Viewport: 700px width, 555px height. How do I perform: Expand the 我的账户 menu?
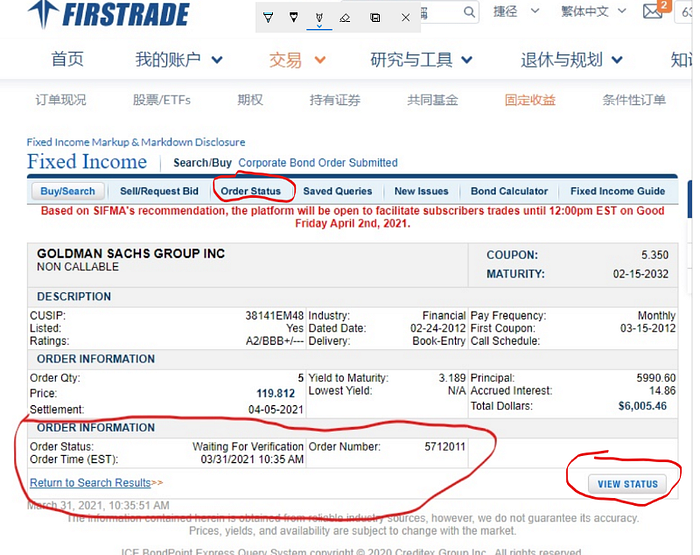pyautogui.click(x=179, y=59)
